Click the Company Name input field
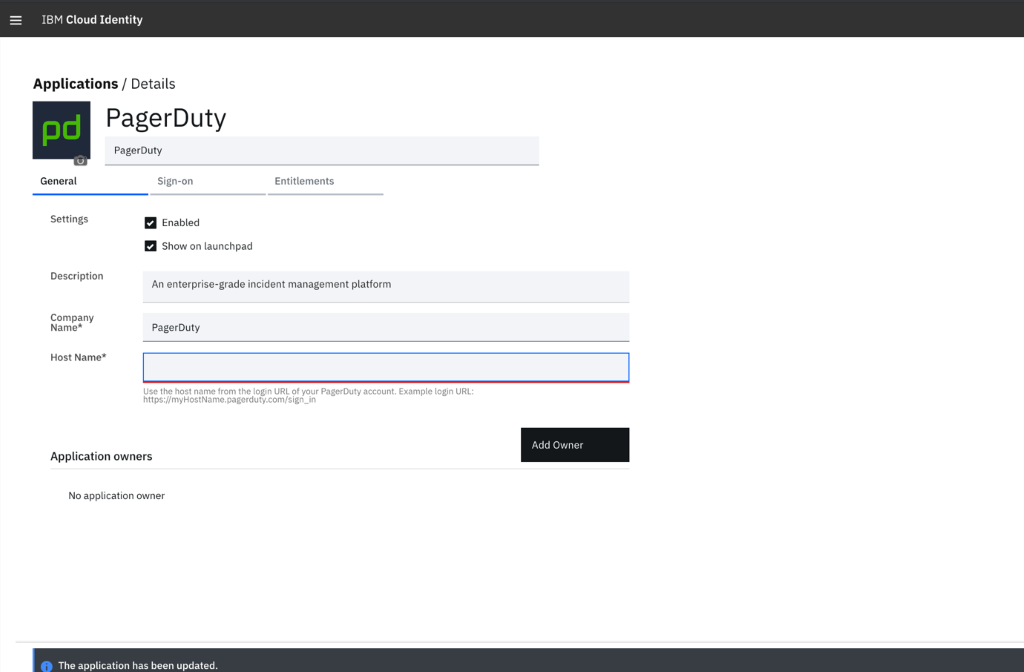Image resolution: width=1024 pixels, height=672 pixels. click(386, 327)
